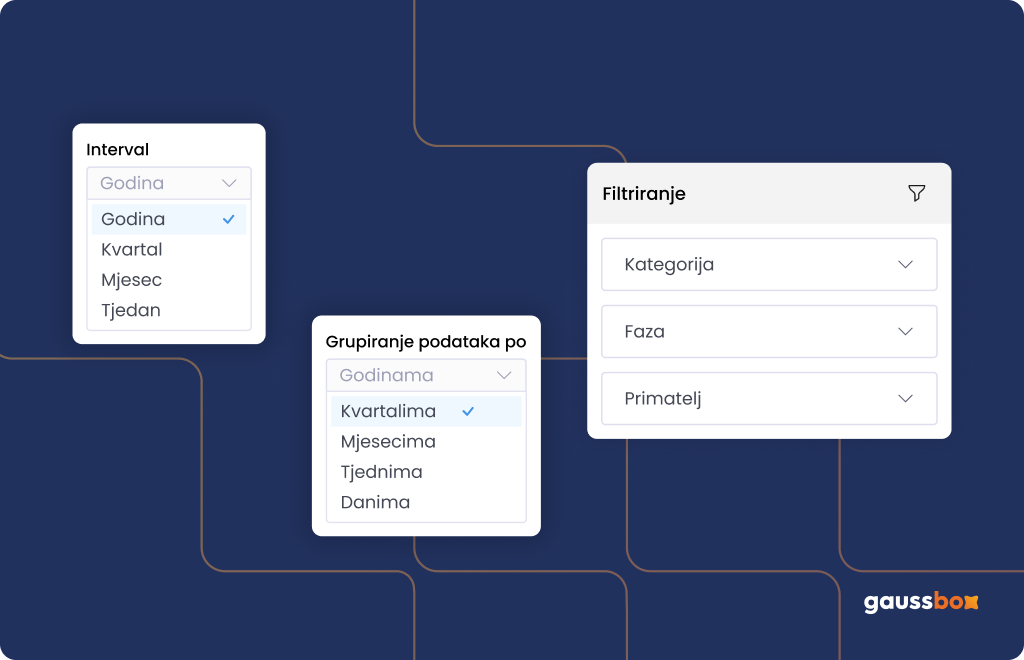Select Mjesec in Interval list
Screen dimensions: 1024x660
(x=168, y=280)
